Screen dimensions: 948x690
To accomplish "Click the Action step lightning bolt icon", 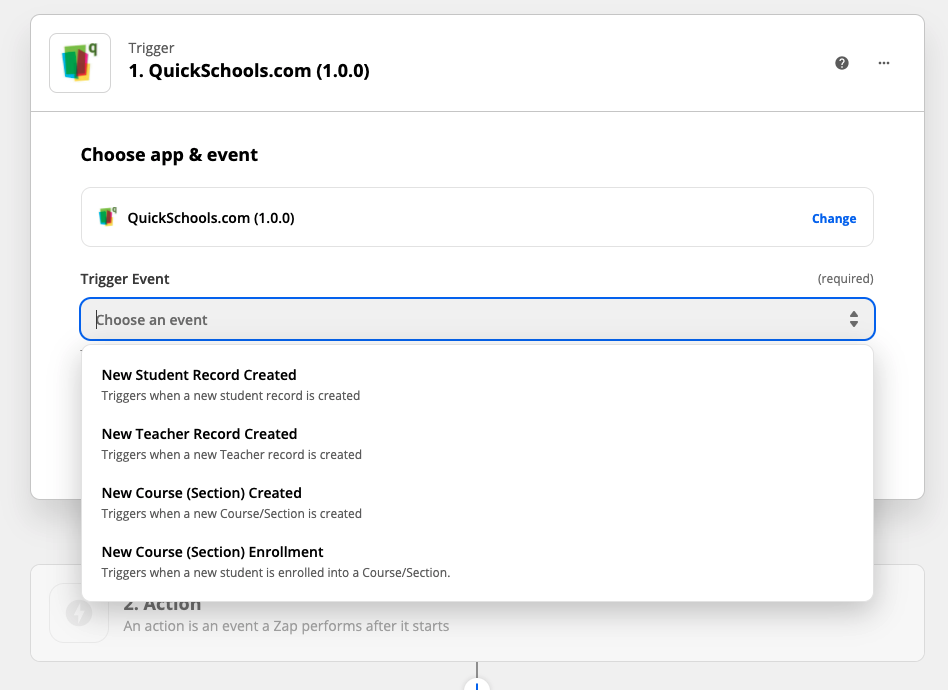I will pos(79,613).
